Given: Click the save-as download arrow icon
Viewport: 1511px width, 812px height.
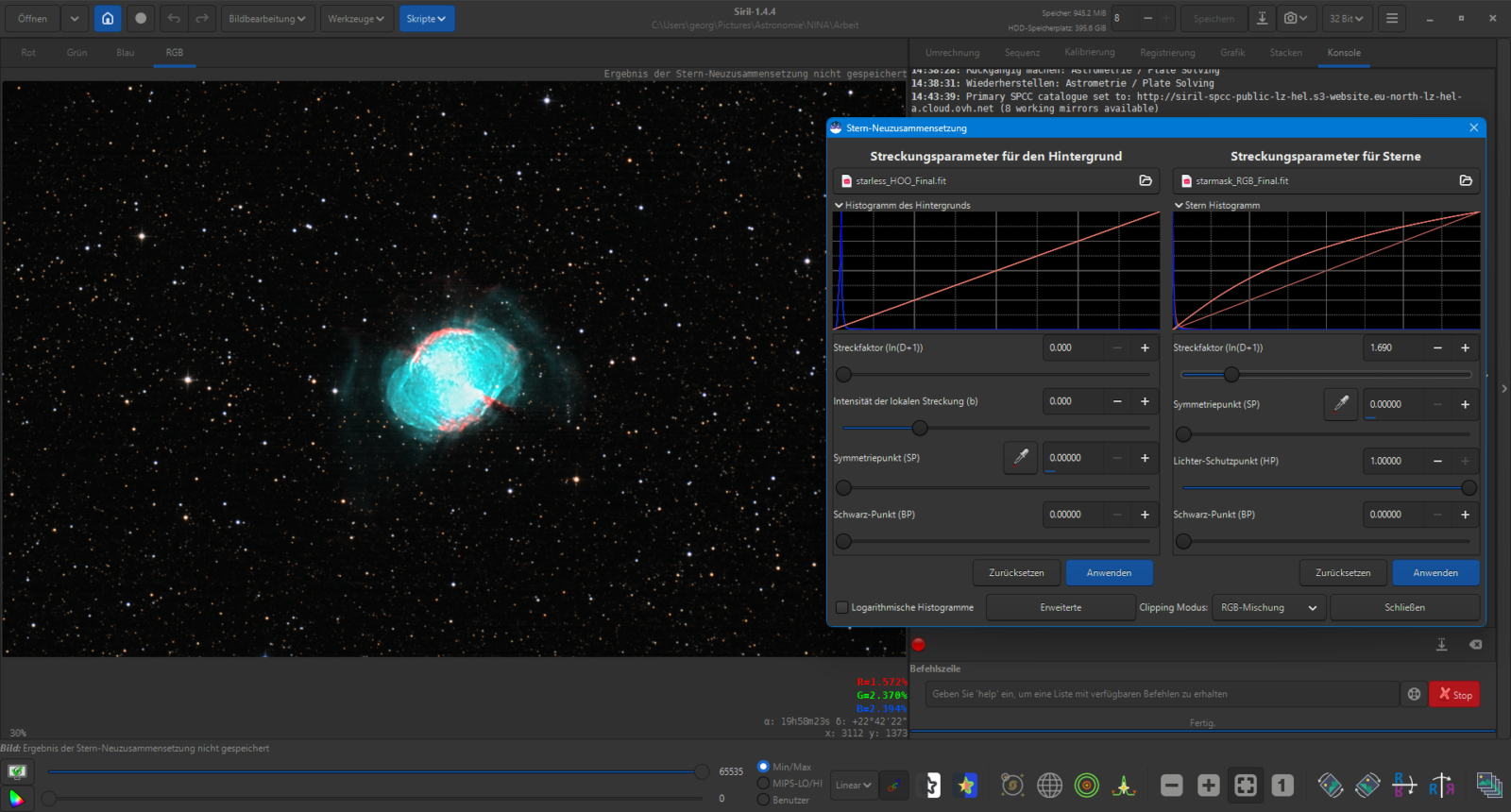Looking at the screenshot, I should click(1262, 18).
